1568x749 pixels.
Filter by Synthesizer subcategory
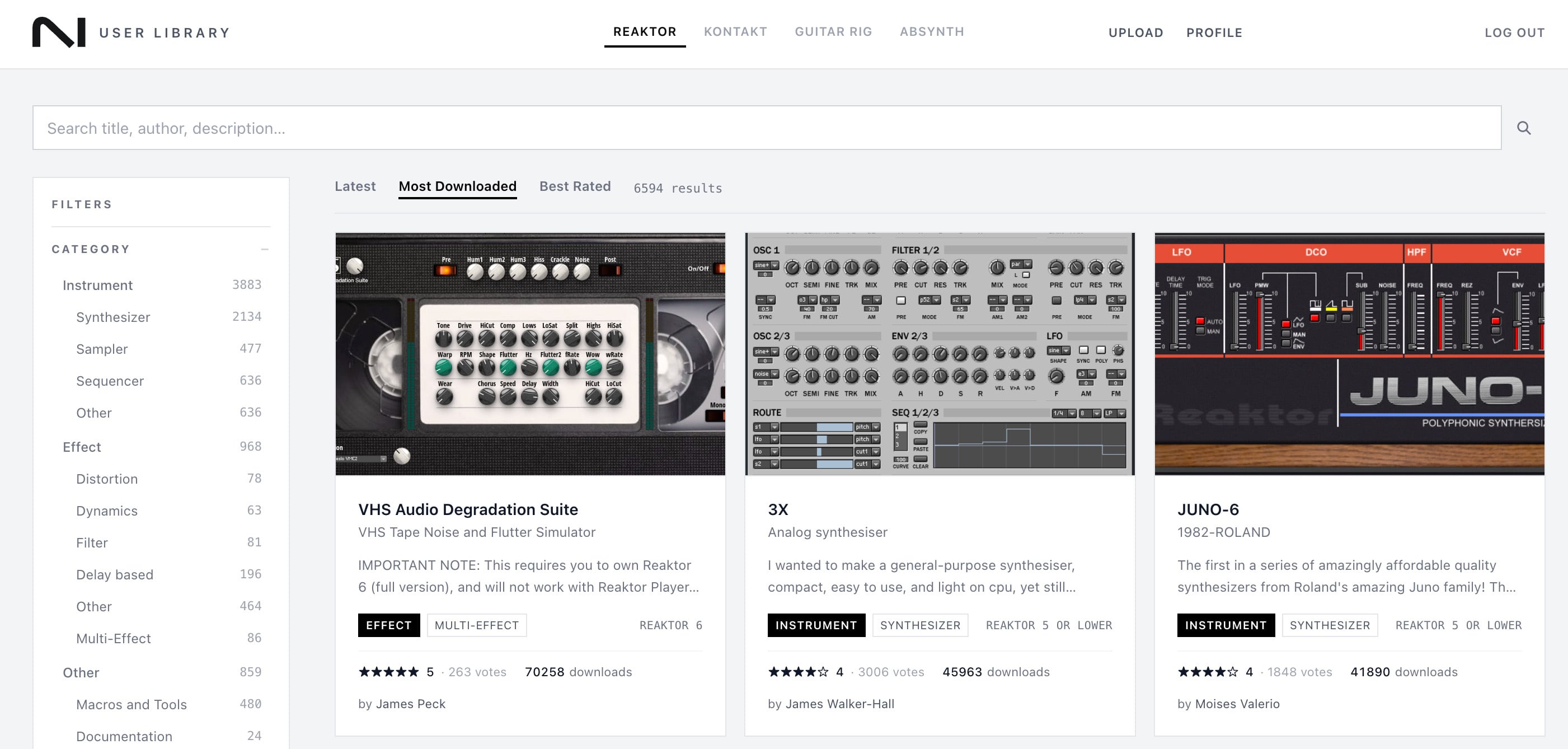[x=112, y=317]
